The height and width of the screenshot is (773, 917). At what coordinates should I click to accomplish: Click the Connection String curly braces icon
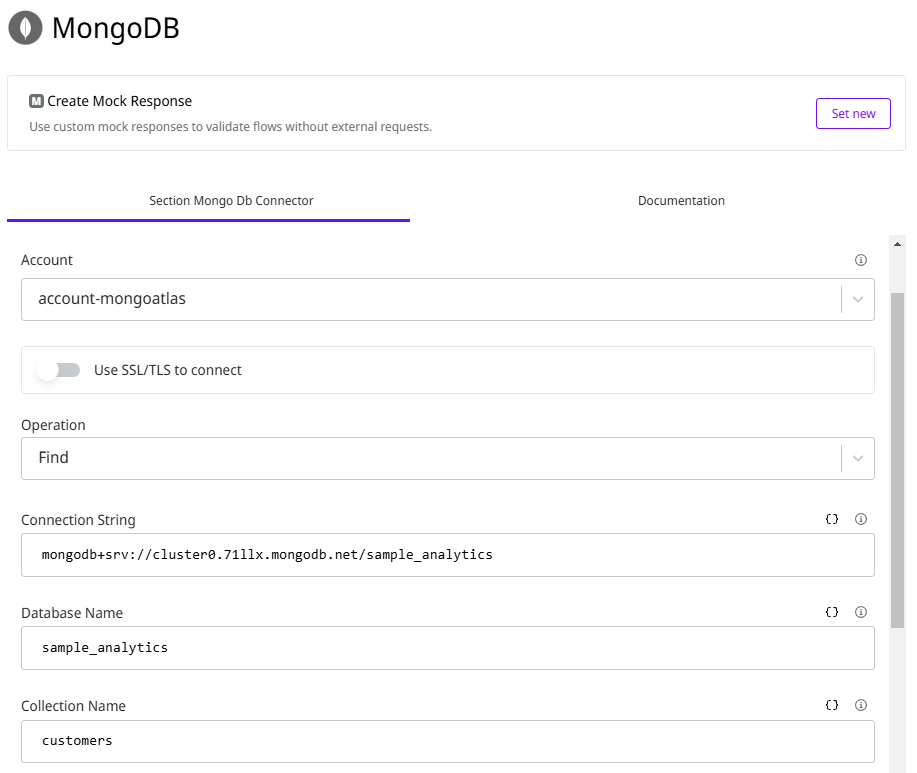(x=832, y=520)
